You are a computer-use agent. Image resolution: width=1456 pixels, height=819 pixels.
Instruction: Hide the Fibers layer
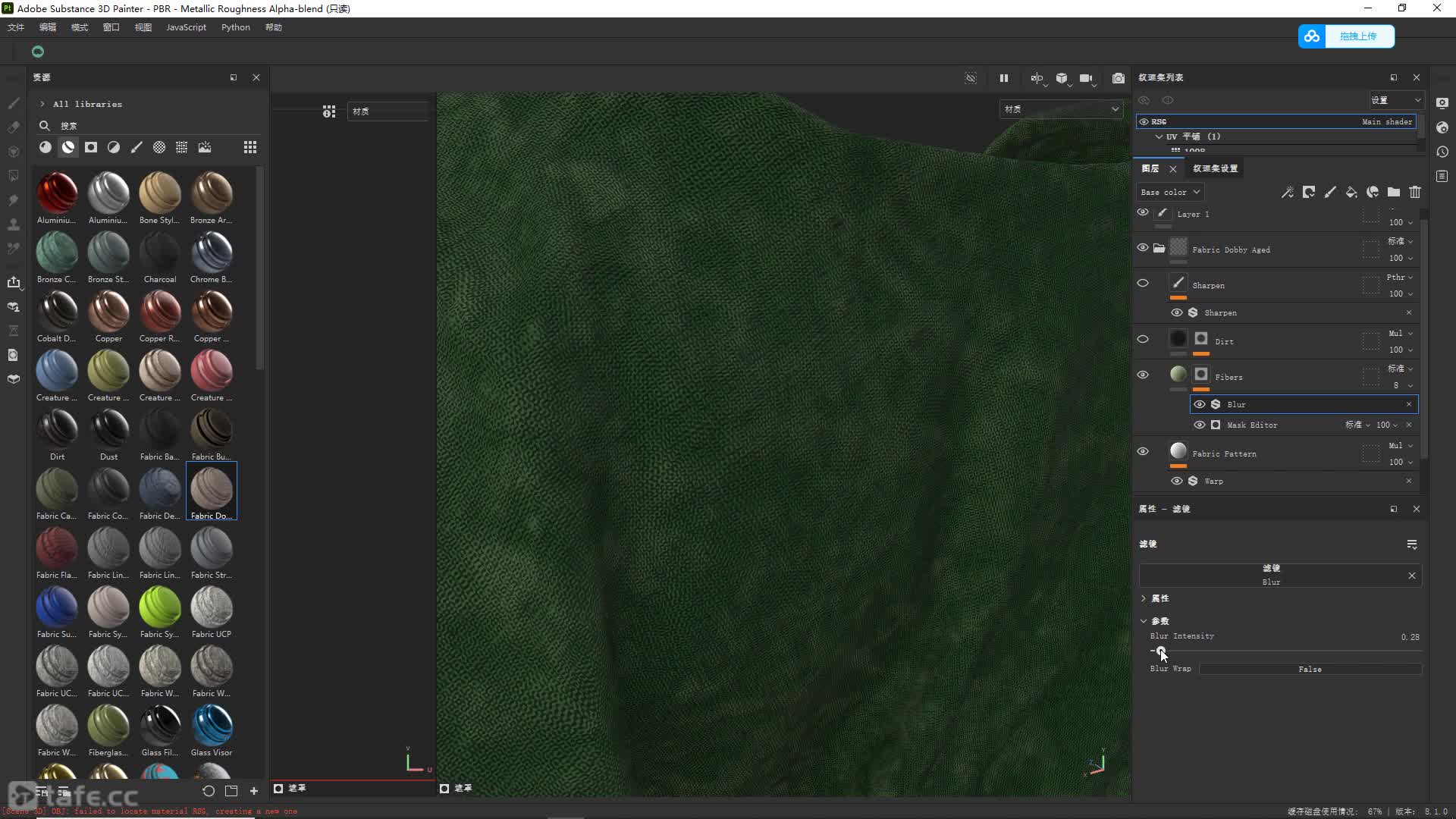point(1143,375)
